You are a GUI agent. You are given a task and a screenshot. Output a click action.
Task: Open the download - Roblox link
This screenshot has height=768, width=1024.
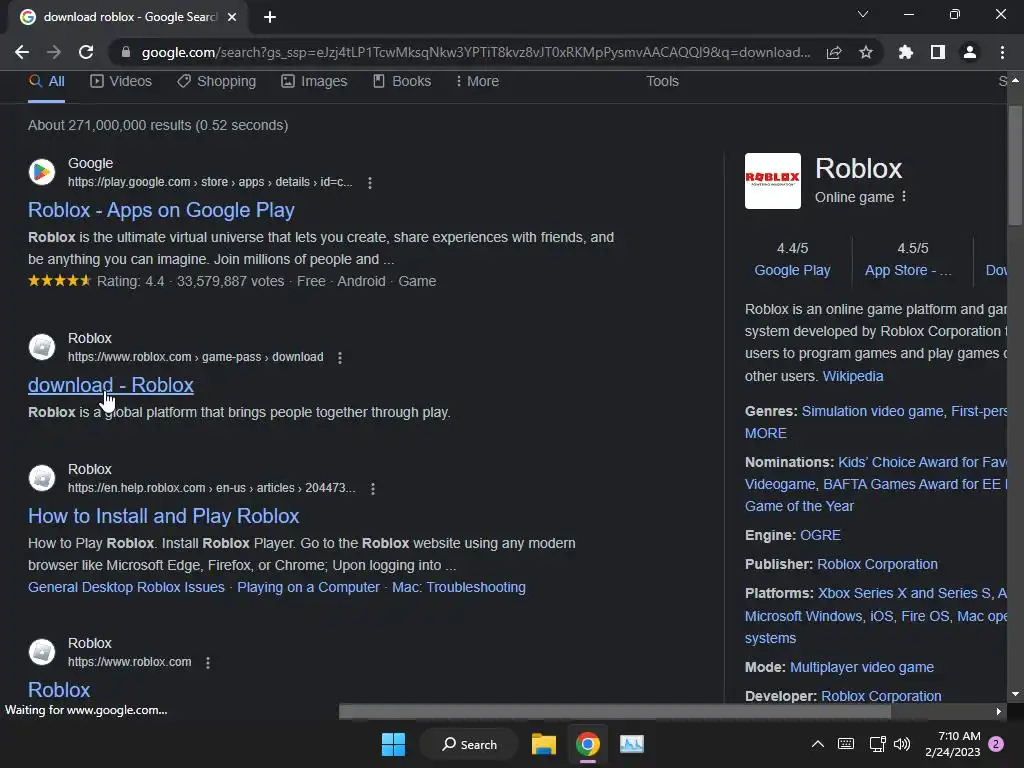click(x=111, y=385)
